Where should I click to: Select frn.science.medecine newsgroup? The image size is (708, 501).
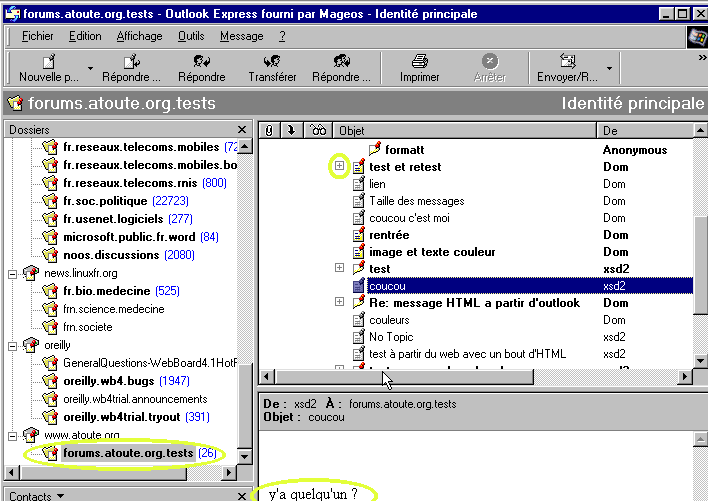(x=114, y=309)
